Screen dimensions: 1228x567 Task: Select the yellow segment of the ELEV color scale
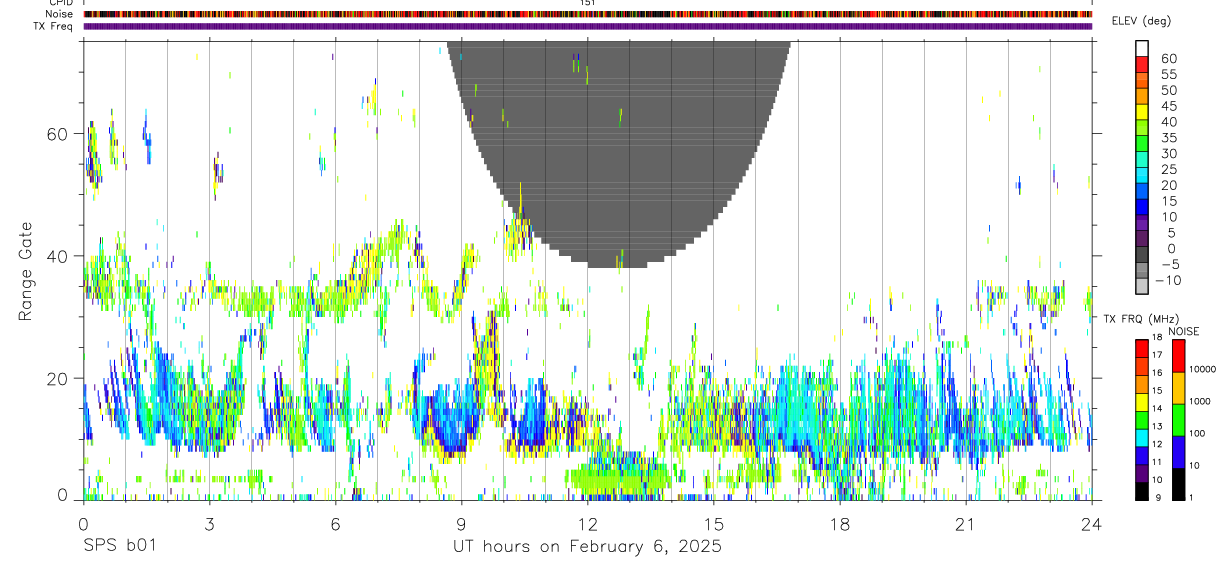pyautogui.click(x=1142, y=112)
